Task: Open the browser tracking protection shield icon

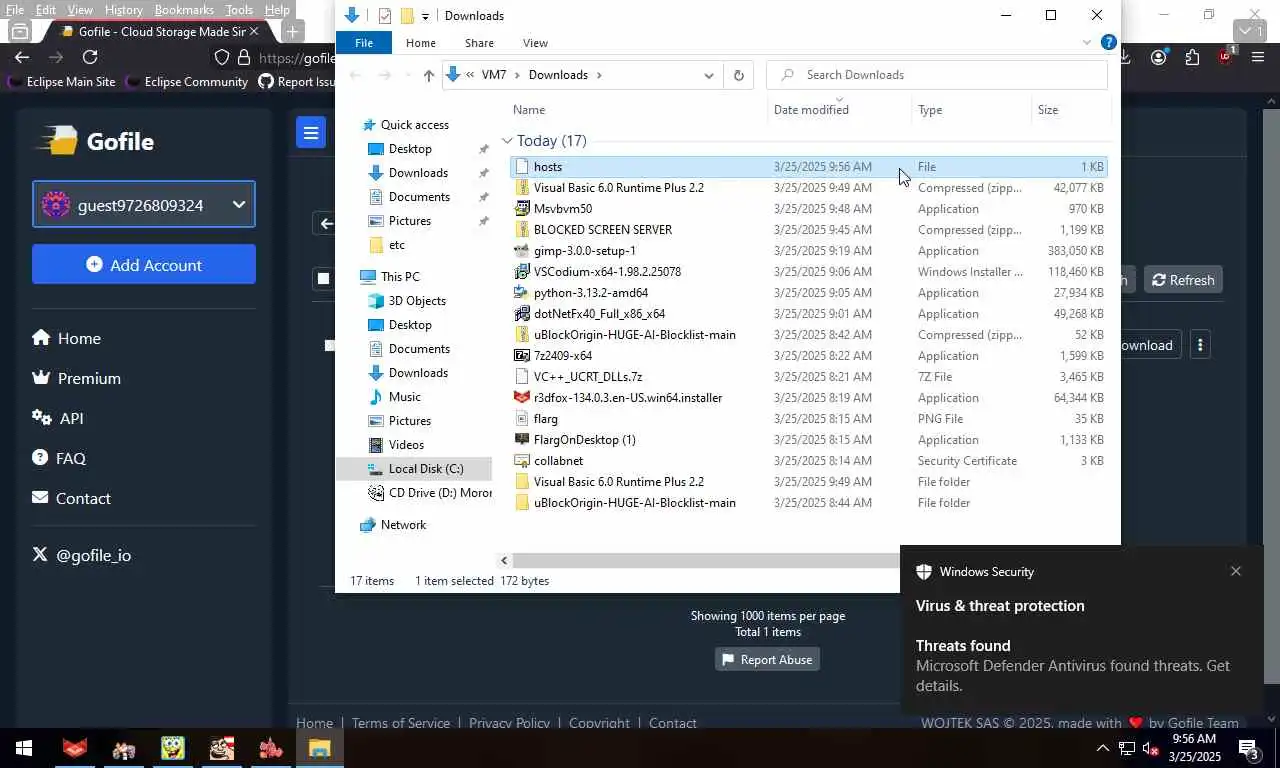Action: click(x=222, y=58)
